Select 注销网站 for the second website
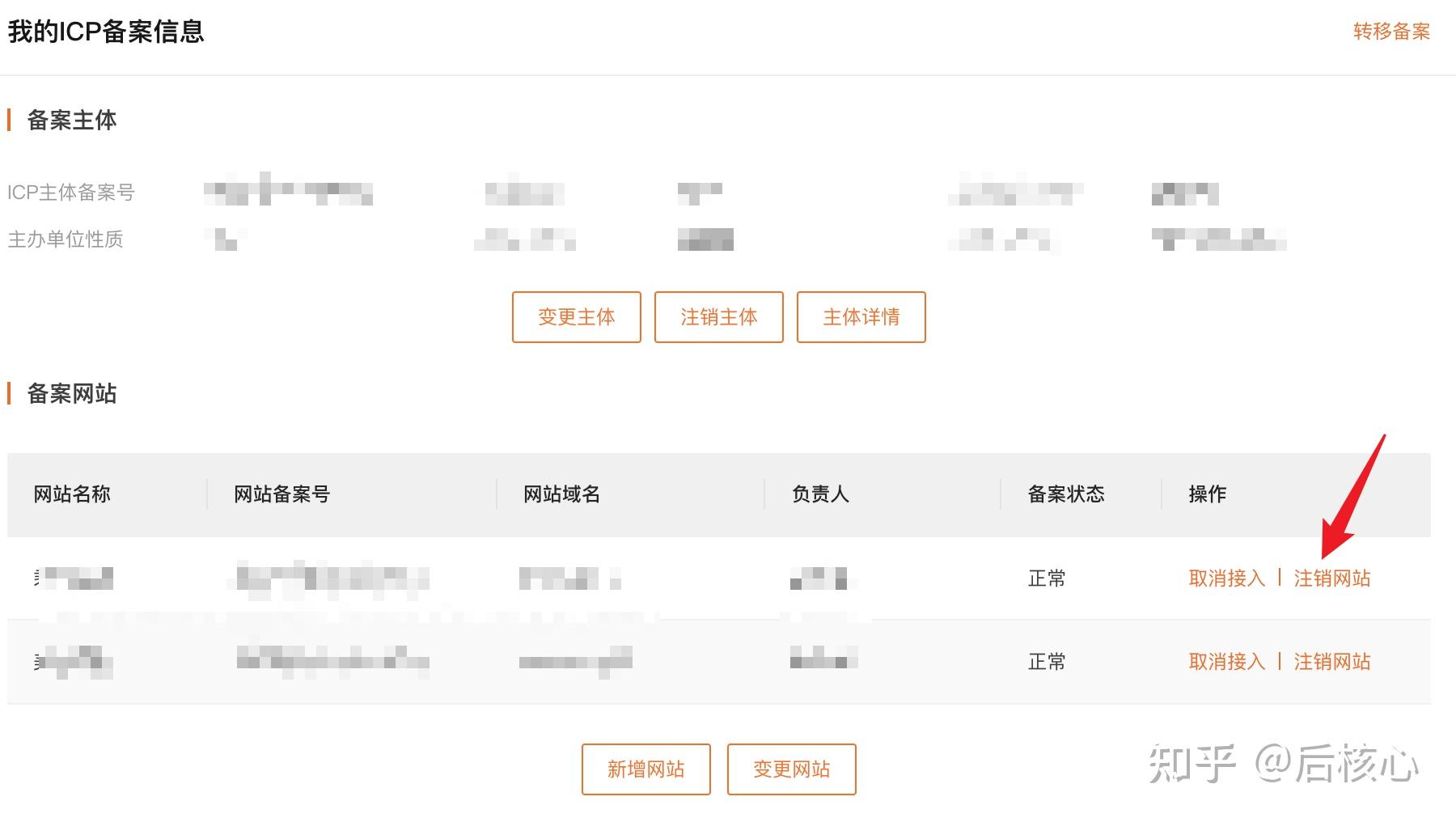 (1332, 662)
